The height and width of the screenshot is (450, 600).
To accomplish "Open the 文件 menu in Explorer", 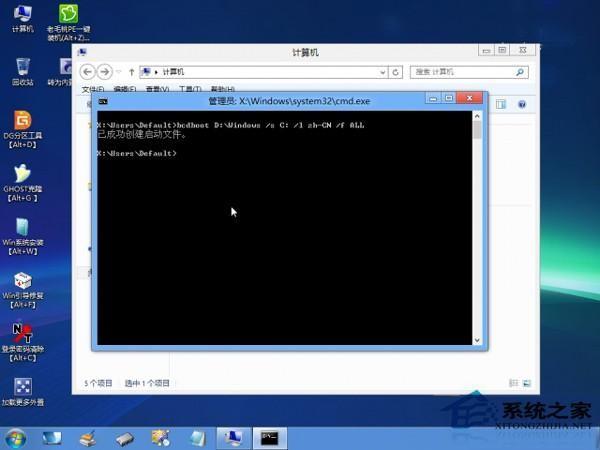I will click(x=88, y=89).
